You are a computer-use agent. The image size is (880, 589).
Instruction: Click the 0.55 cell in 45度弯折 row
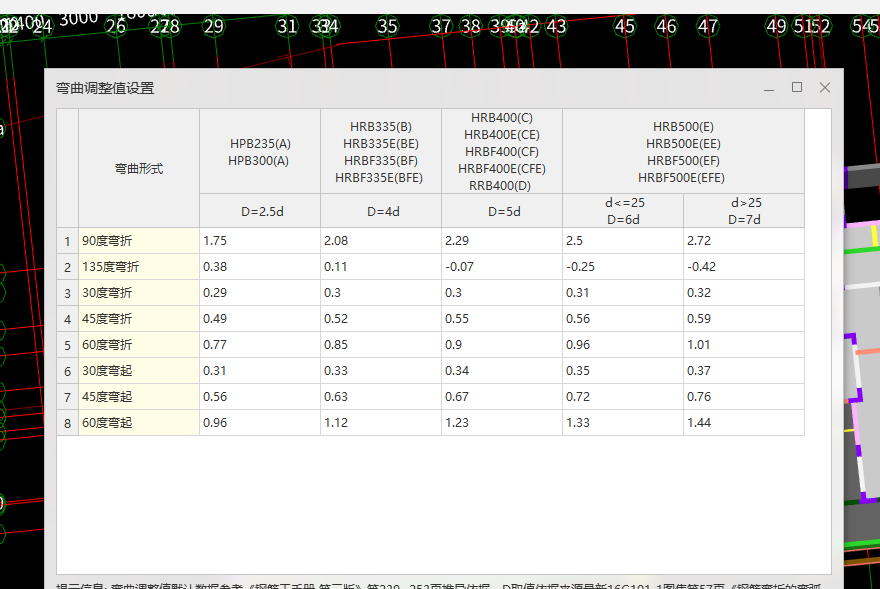coord(502,319)
